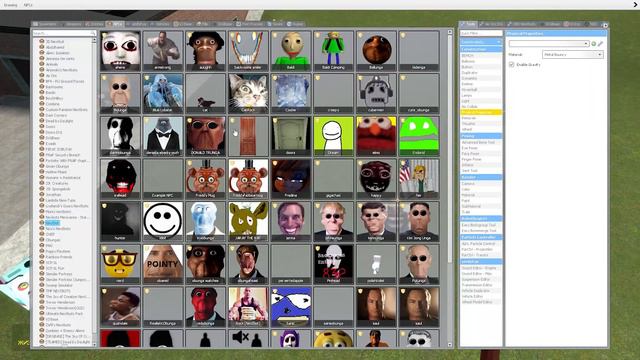The height and width of the screenshot is (360, 640).
Task: Spawn the Baldi NPC thumbnail
Action: click(x=291, y=51)
